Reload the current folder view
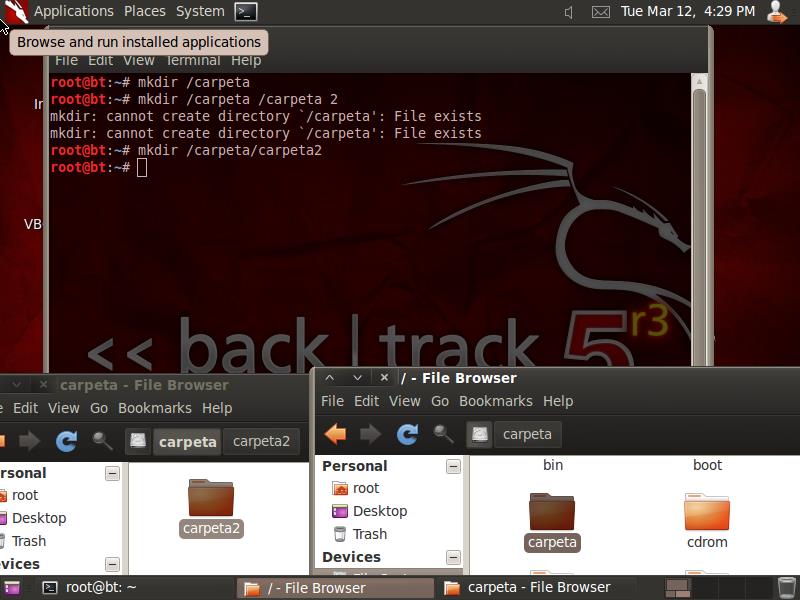 [407, 434]
